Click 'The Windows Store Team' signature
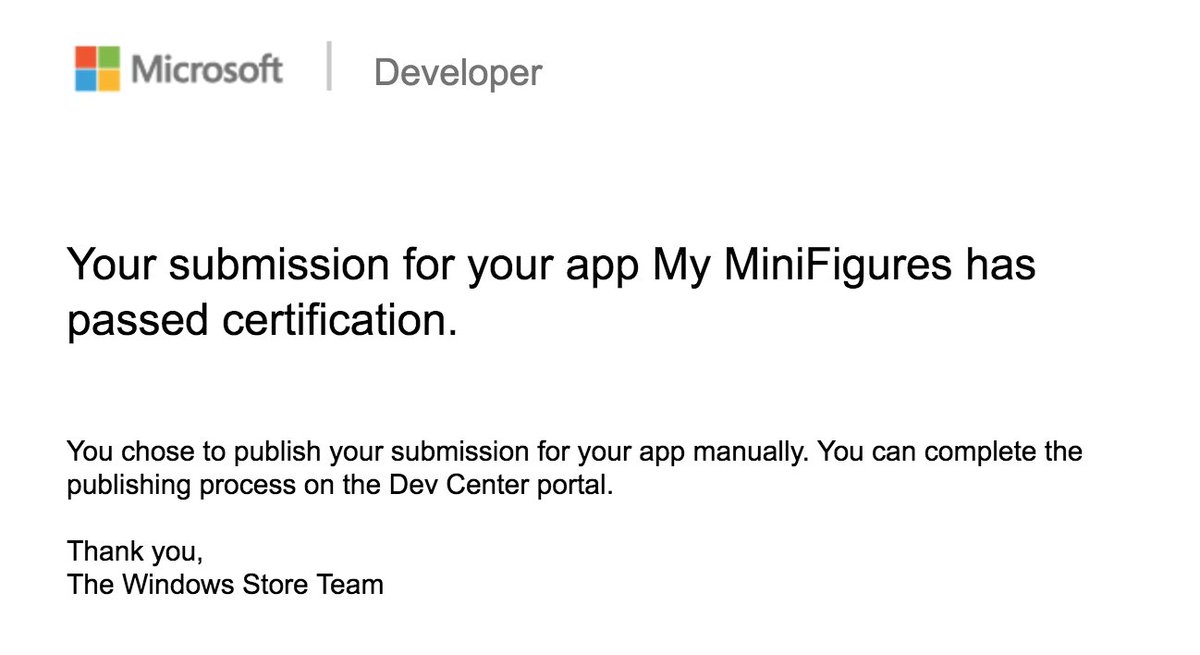 (225, 584)
